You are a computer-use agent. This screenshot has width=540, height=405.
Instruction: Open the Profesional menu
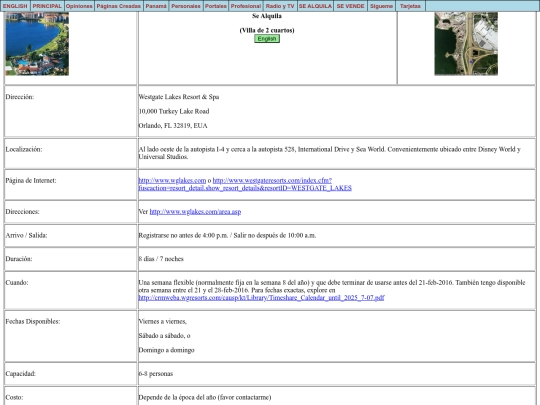(x=246, y=6)
